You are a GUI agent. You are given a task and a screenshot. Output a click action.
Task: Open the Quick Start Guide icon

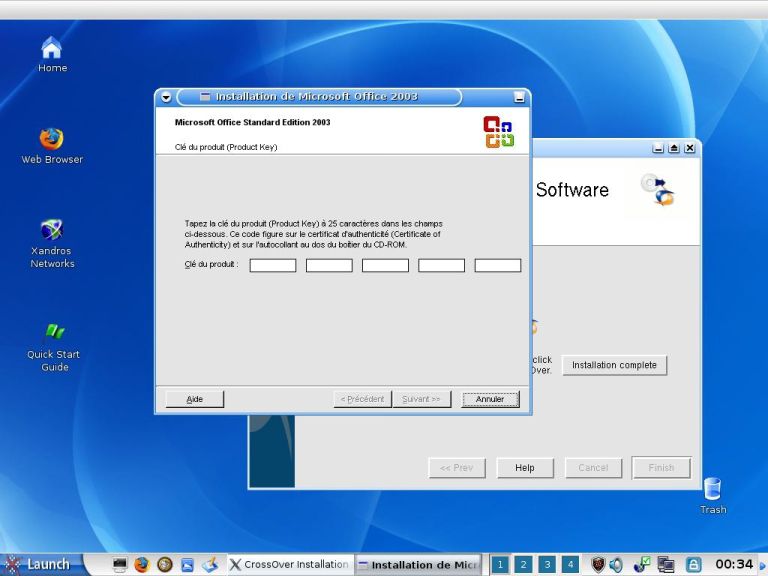click(53, 347)
